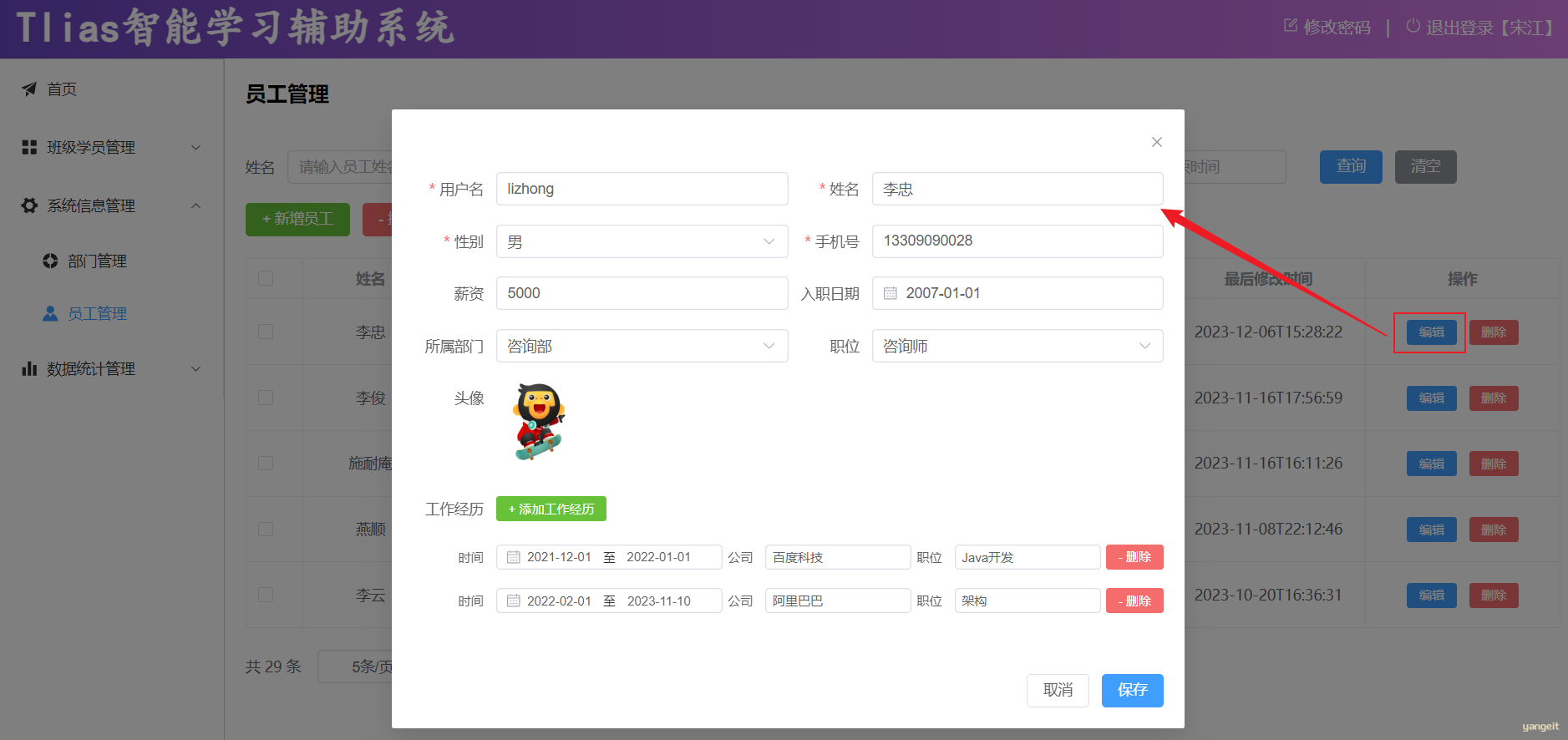
Task: Open the 职位 dropdown showing 咨询师
Action: pyautogui.click(x=1017, y=346)
